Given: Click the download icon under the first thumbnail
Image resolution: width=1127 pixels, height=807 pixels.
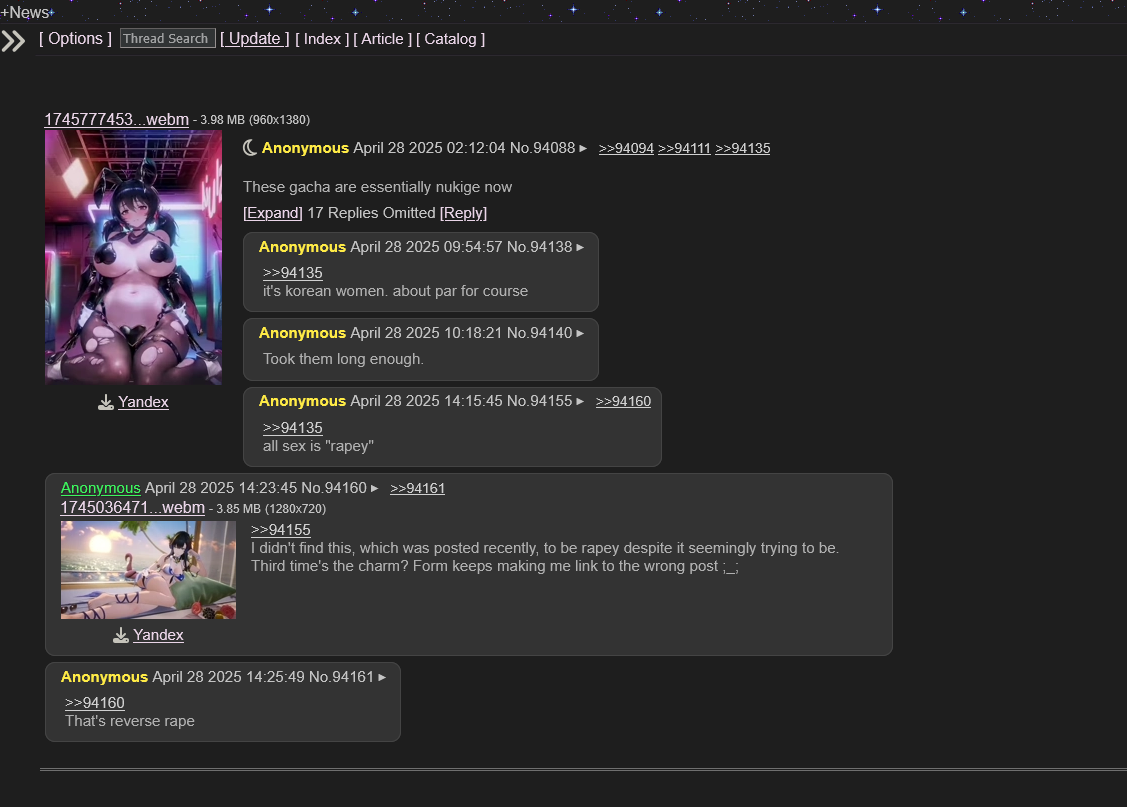Looking at the screenshot, I should click(x=106, y=402).
